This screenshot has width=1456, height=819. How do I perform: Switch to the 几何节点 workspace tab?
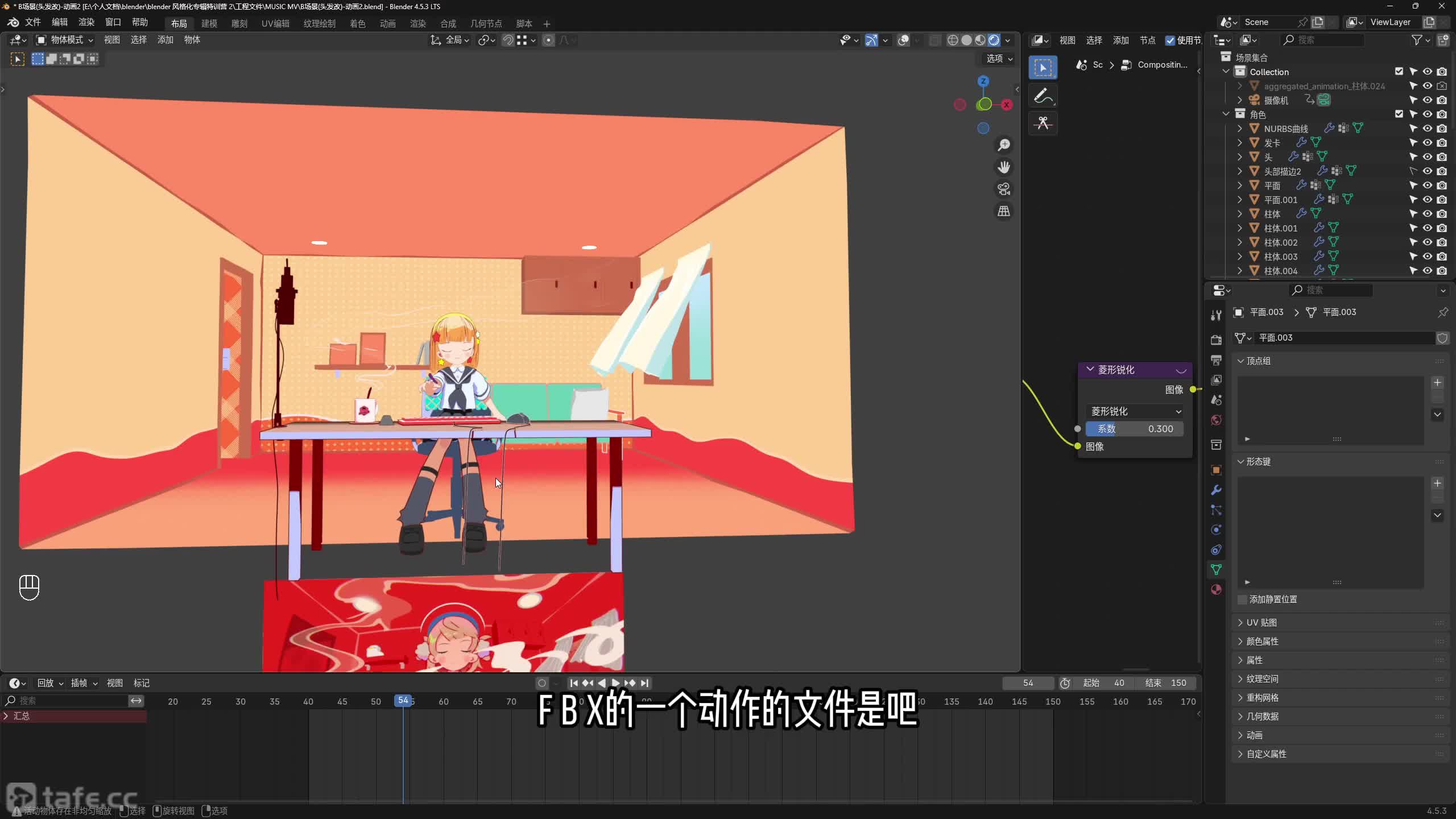tap(486, 23)
